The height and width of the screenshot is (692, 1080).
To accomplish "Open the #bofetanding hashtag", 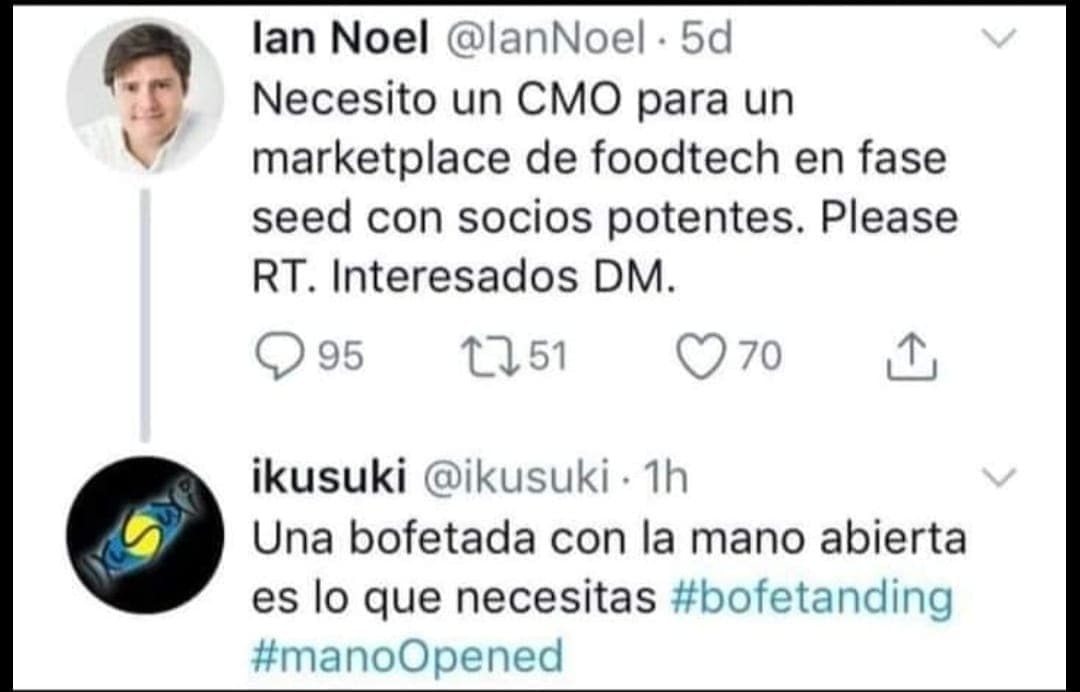I will point(811,597).
